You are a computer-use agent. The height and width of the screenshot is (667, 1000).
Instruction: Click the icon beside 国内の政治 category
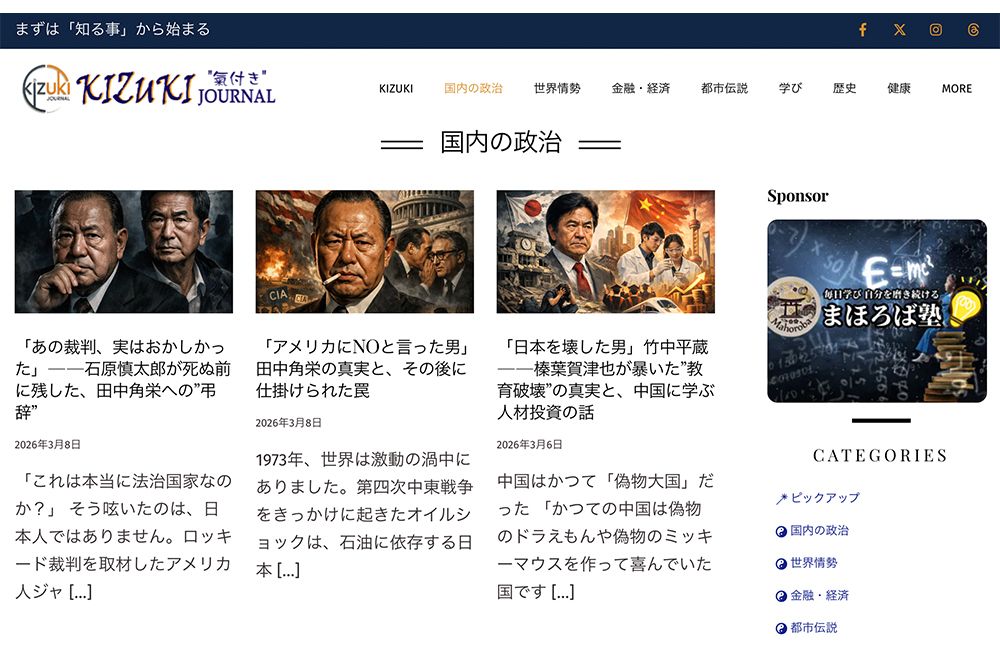click(x=781, y=531)
